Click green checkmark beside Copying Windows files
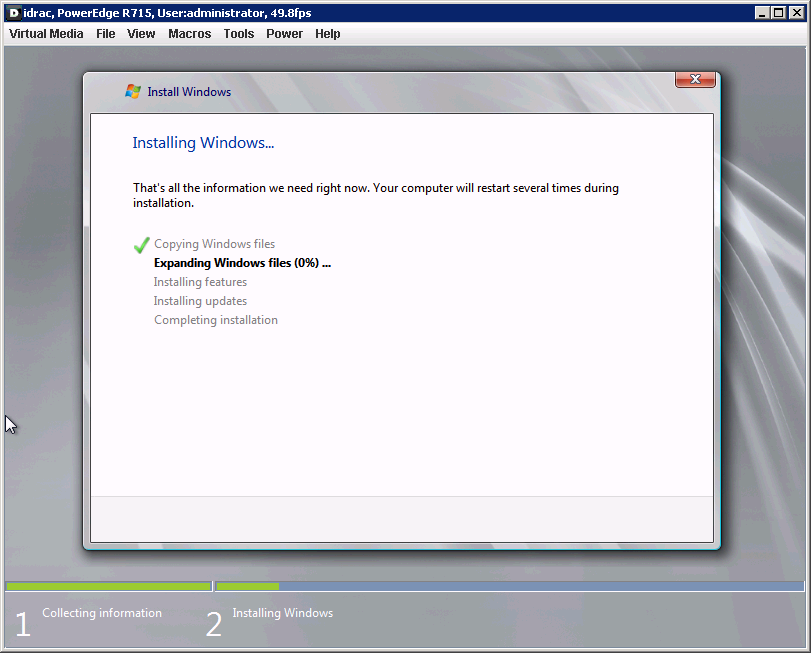This screenshot has height=653, width=811. (x=141, y=244)
